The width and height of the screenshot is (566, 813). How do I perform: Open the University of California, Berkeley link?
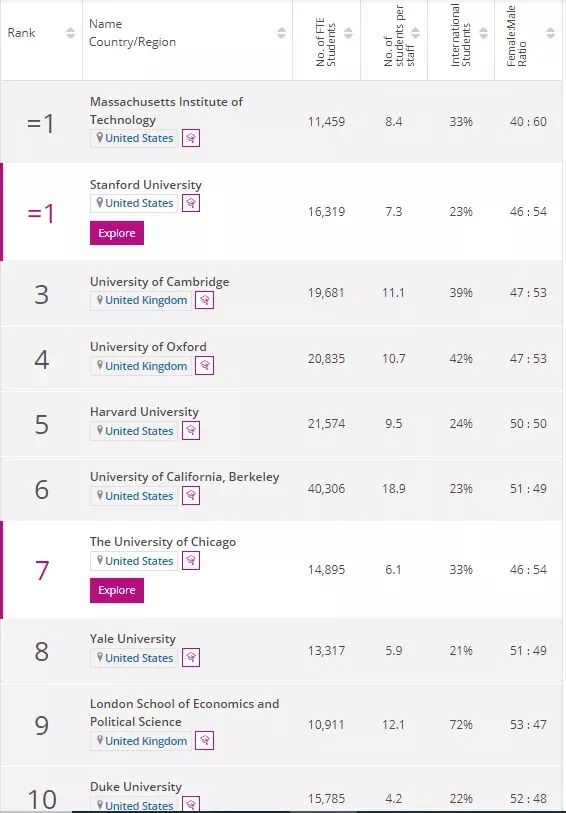pos(185,477)
